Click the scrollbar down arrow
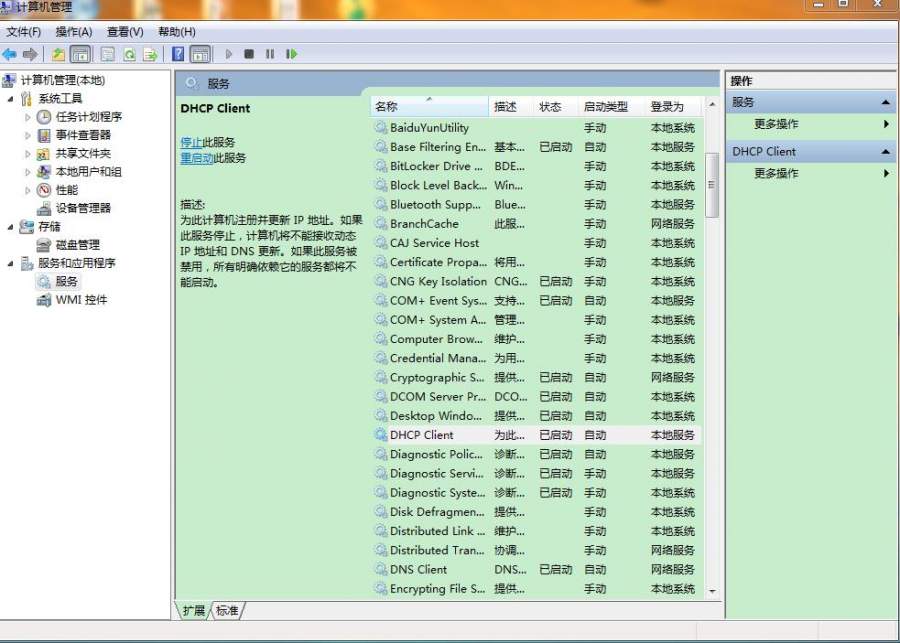Viewport: 900px width, 643px height. (x=712, y=591)
